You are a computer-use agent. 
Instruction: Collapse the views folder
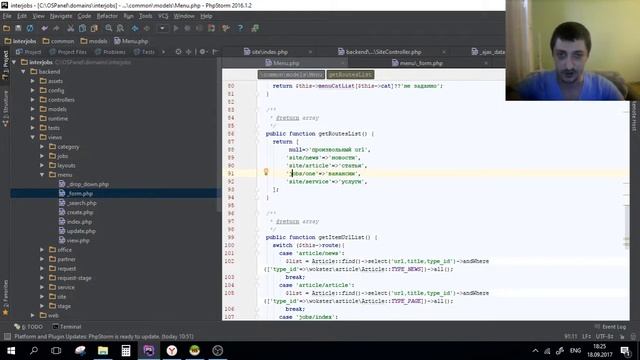click(33, 137)
